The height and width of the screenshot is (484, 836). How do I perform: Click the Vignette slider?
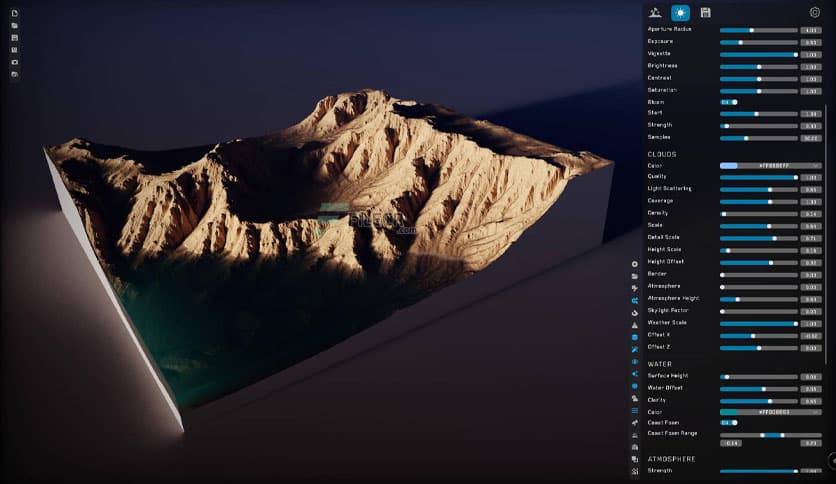758,55
